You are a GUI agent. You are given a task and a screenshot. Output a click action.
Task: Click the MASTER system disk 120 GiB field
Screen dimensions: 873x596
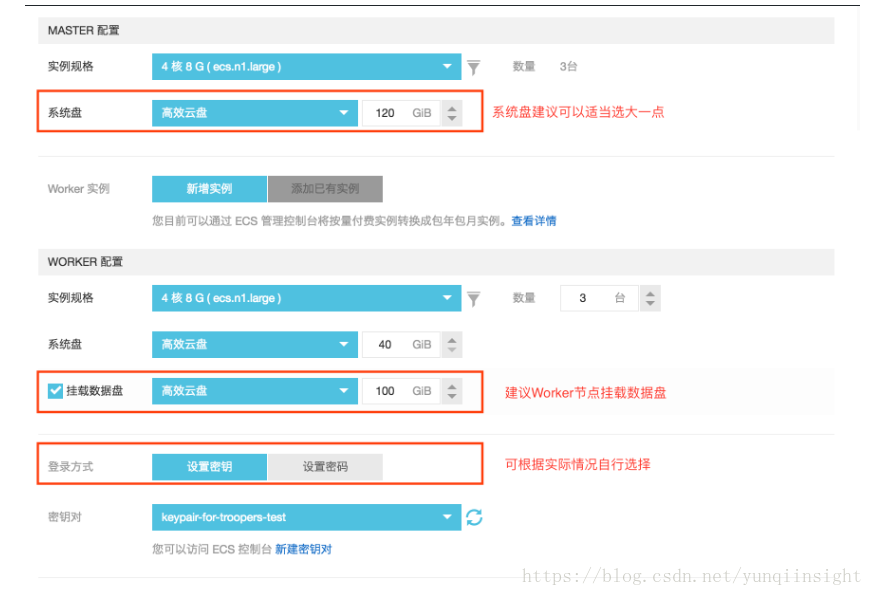[x=401, y=113]
